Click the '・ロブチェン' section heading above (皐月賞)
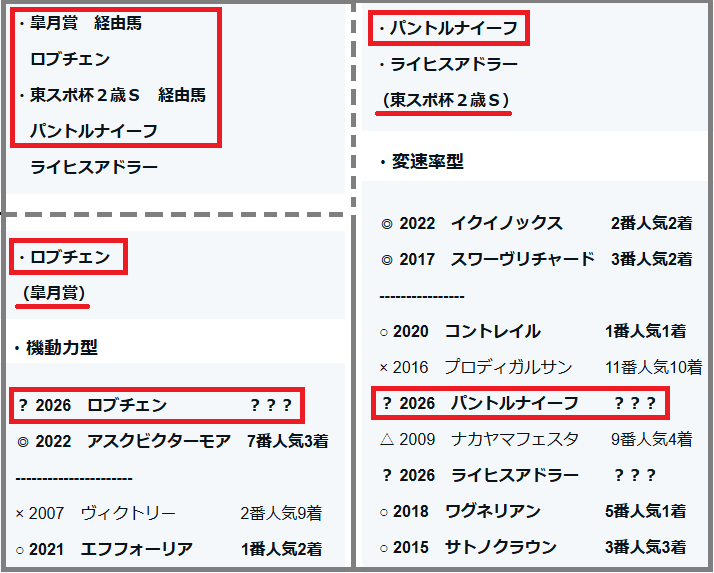Screen dimensions: 714x573 (64, 257)
